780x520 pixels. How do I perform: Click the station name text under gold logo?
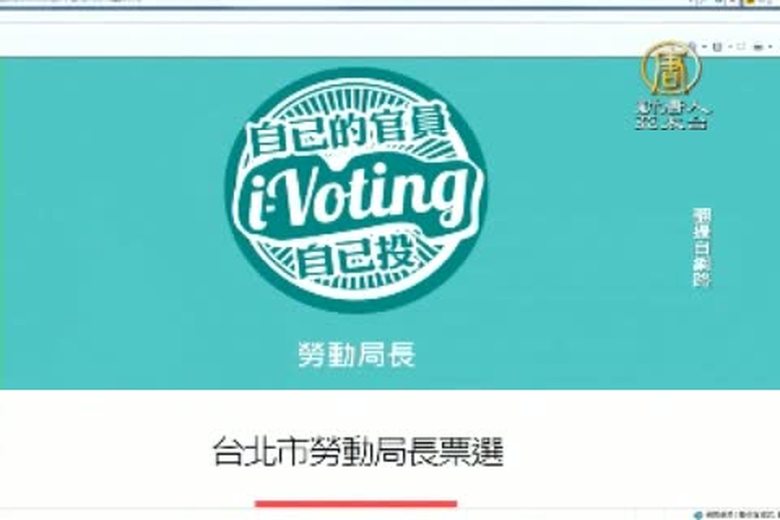pos(674,116)
